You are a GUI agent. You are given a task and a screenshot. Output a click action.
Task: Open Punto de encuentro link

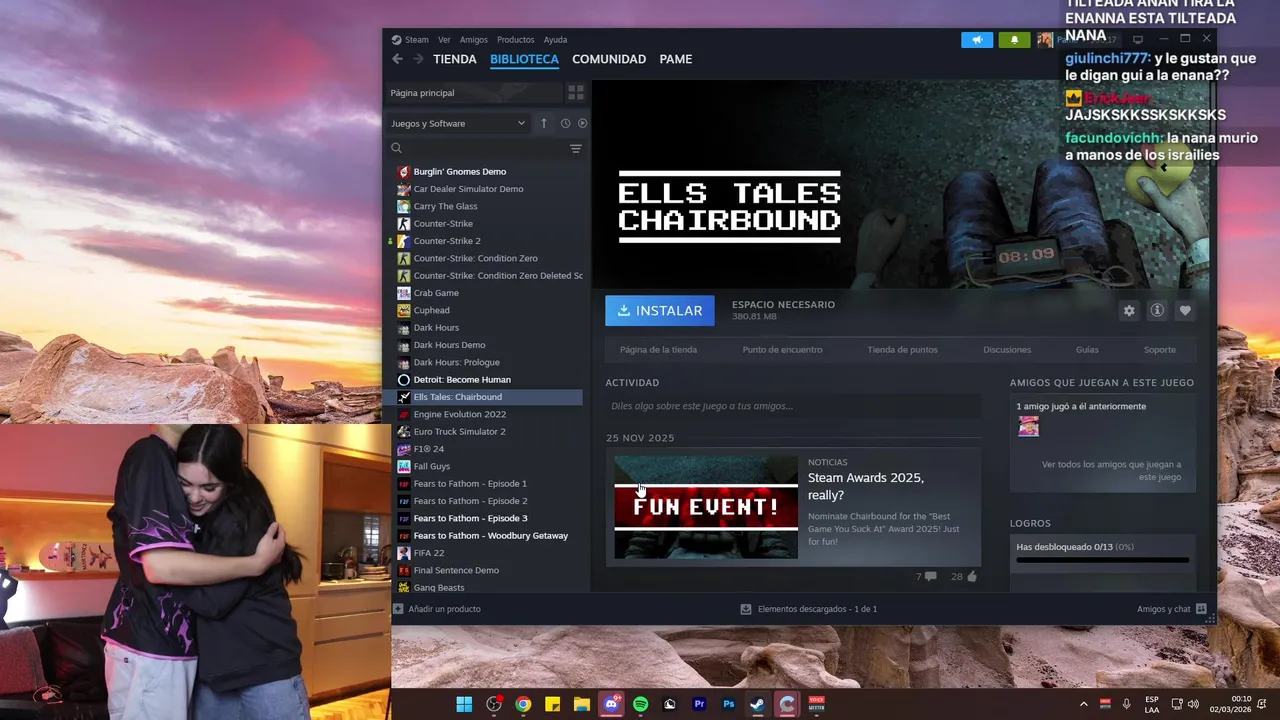782,350
